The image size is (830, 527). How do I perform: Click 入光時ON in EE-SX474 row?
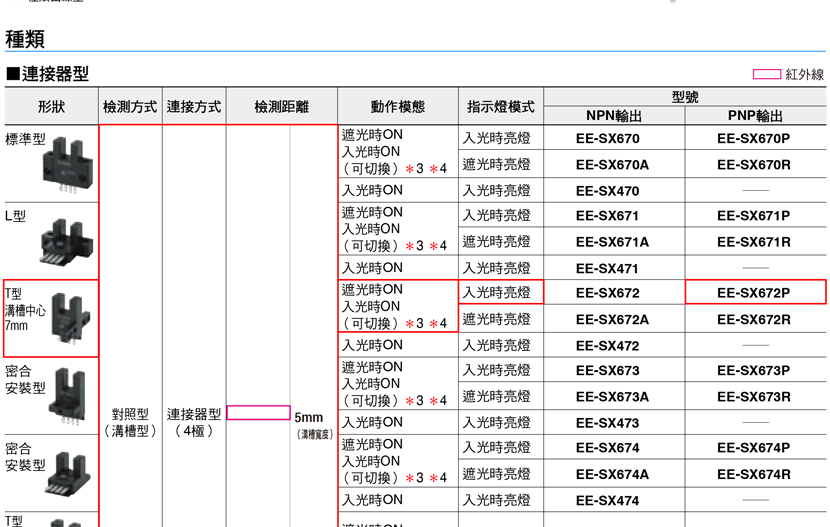(372, 500)
